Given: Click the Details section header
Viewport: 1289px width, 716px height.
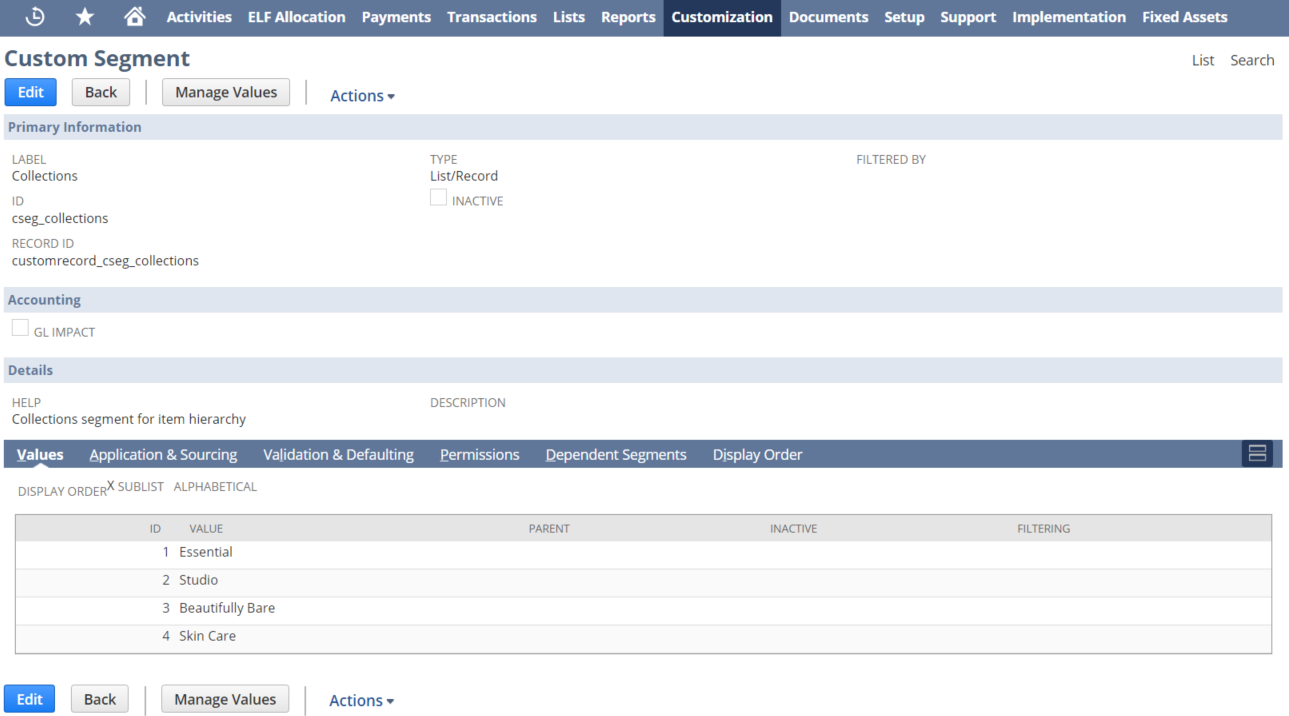Looking at the screenshot, I should (x=643, y=370).
